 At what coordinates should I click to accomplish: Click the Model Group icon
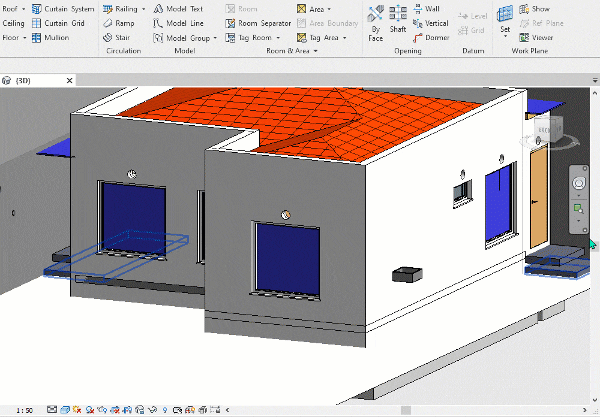point(158,38)
